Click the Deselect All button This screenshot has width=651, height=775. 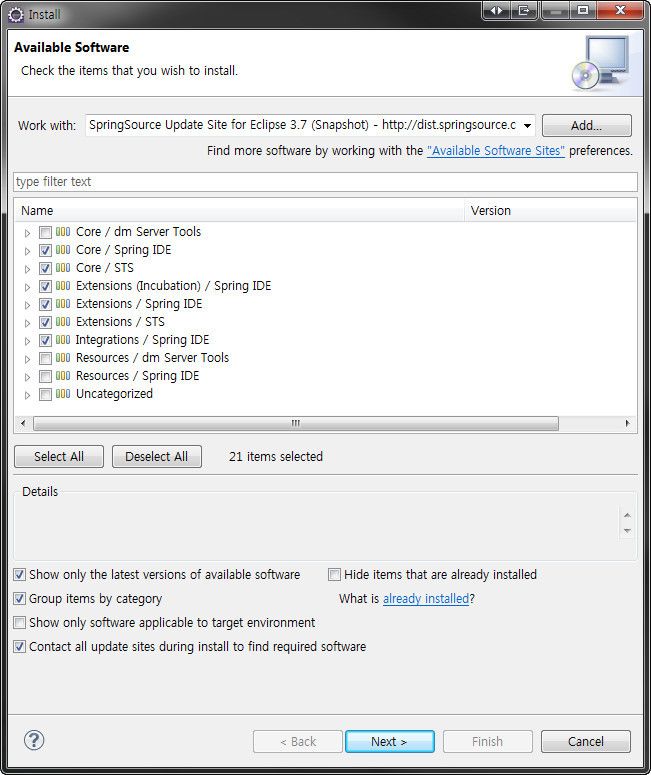(x=157, y=456)
